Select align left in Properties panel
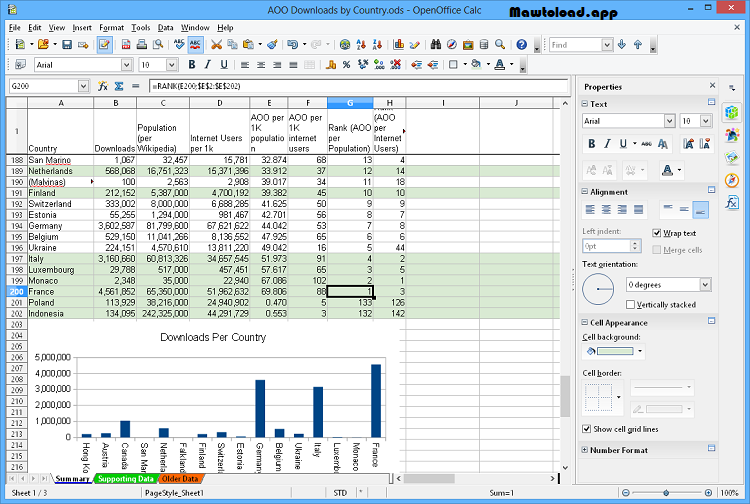750x504 pixels. tap(590, 209)
